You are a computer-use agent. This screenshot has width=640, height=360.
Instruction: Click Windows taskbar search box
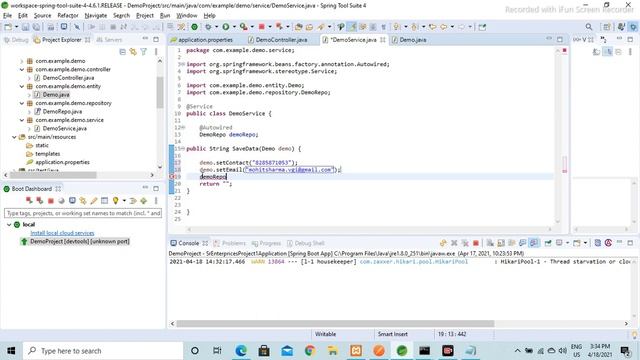pyautogui.click(x=103, y=351)
